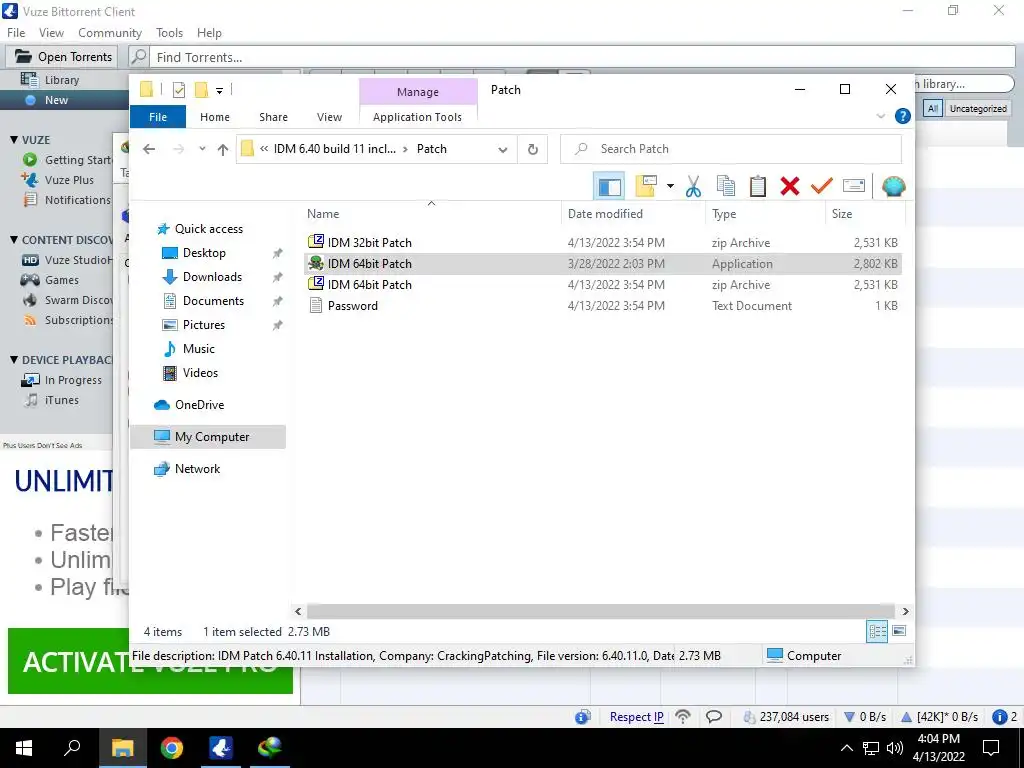Toggle the preview pane layout icon
The height and width of the screenshot is (768, 1024).
coord(609,187)
